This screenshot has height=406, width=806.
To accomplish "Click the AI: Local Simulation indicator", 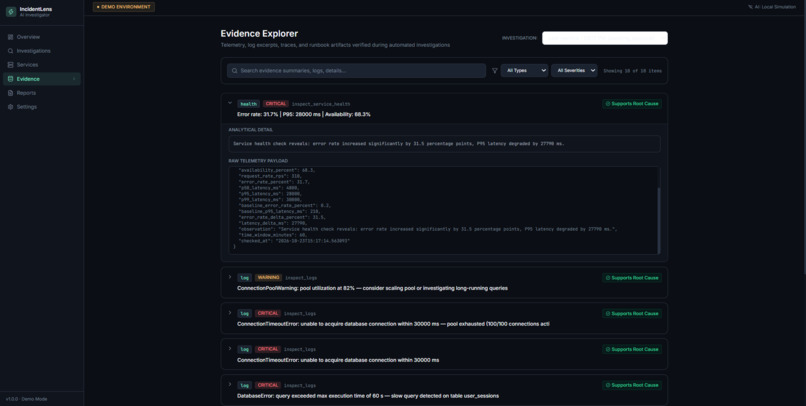I will coord(772,7).
